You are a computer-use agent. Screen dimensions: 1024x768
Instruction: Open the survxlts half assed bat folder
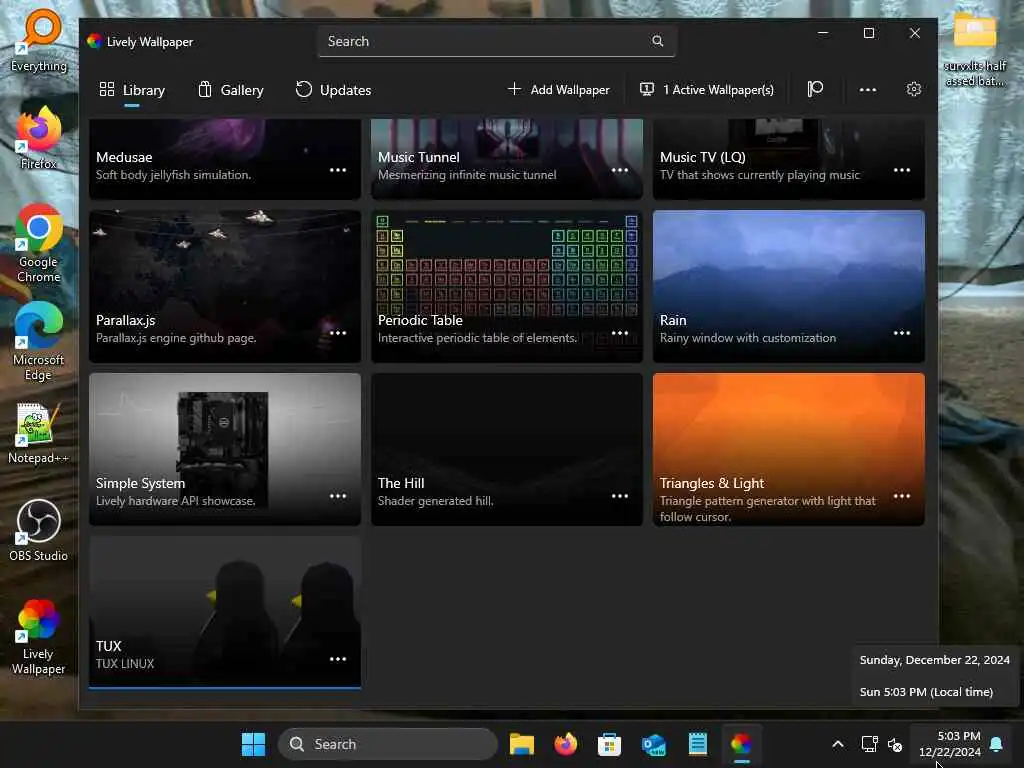coord(975,48)
